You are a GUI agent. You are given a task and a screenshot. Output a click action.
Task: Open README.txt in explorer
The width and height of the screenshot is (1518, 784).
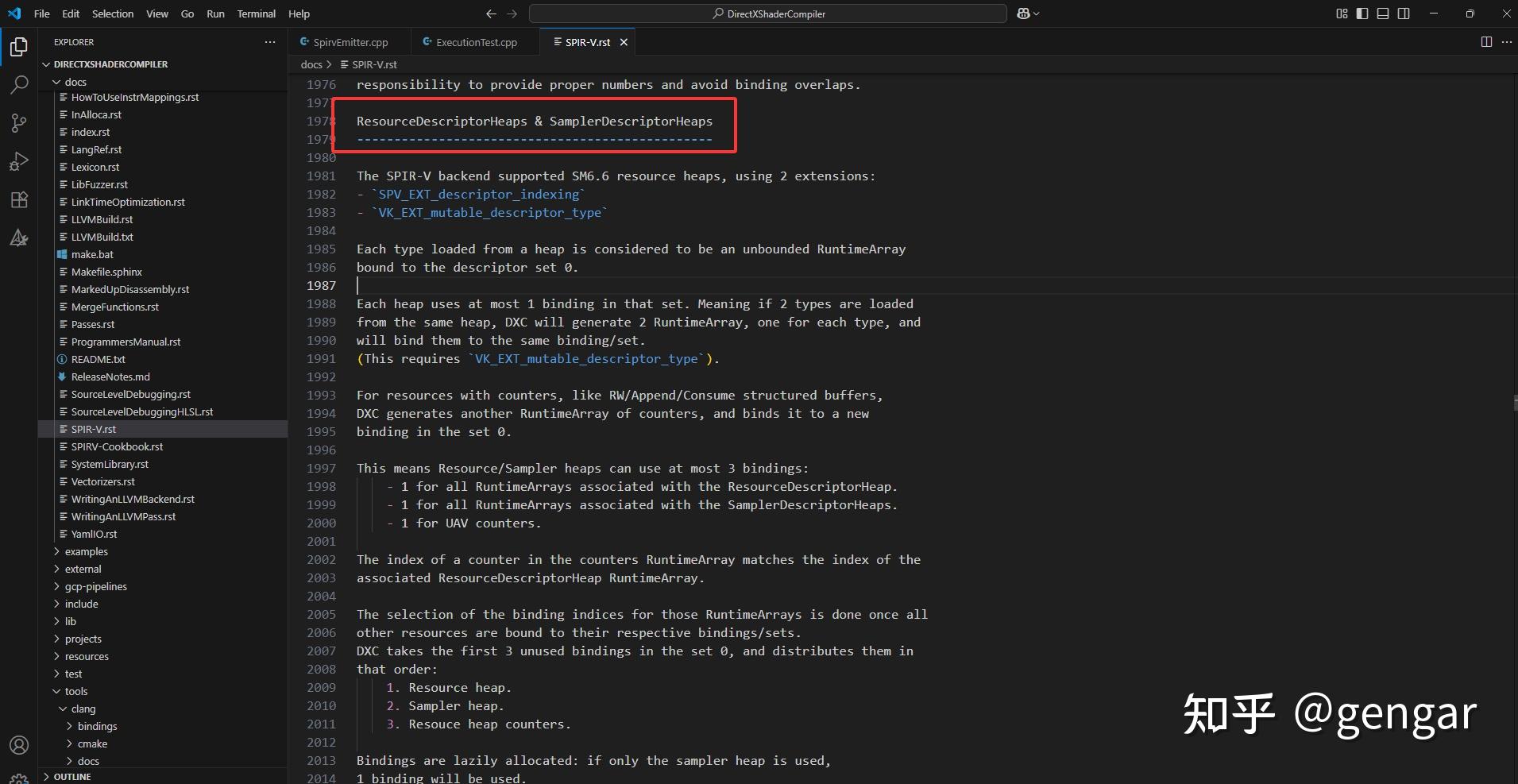pyautogui.click(x=163, y=359)
